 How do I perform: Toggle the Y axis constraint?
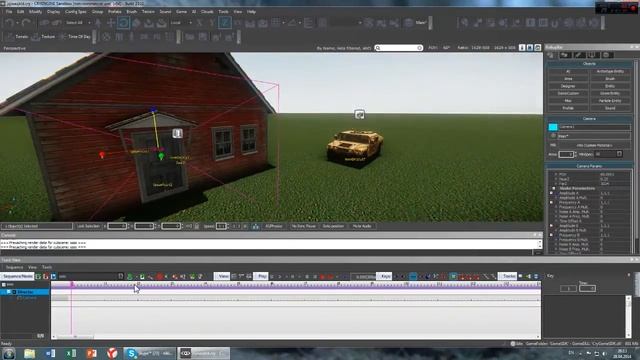point(212,23)
